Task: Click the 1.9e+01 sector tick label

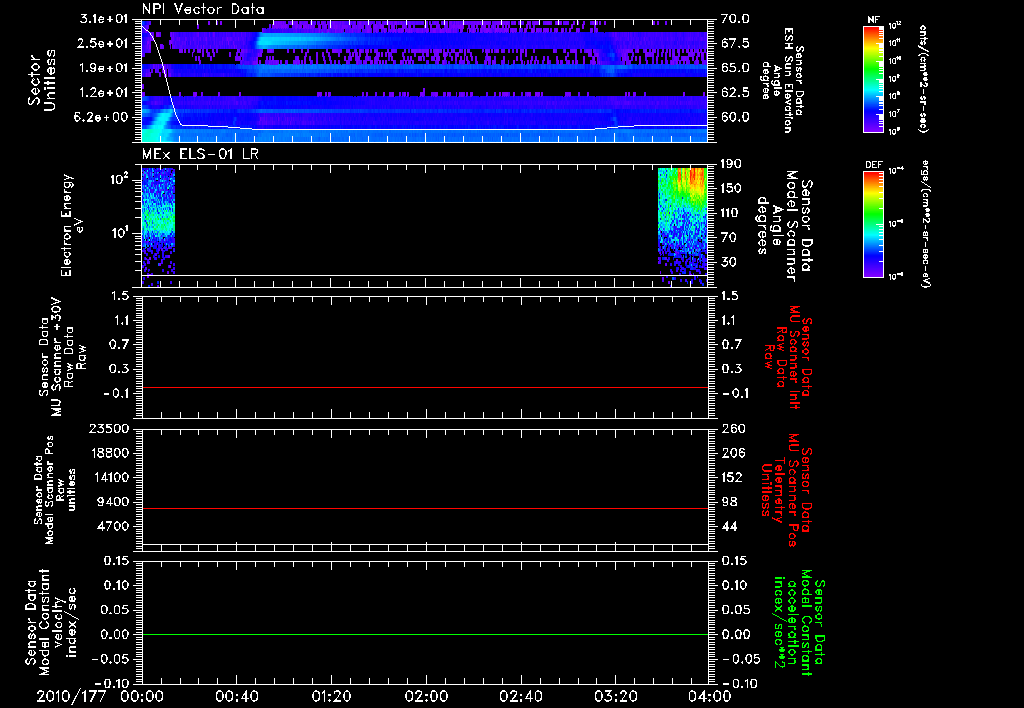Action: [104, 68]
